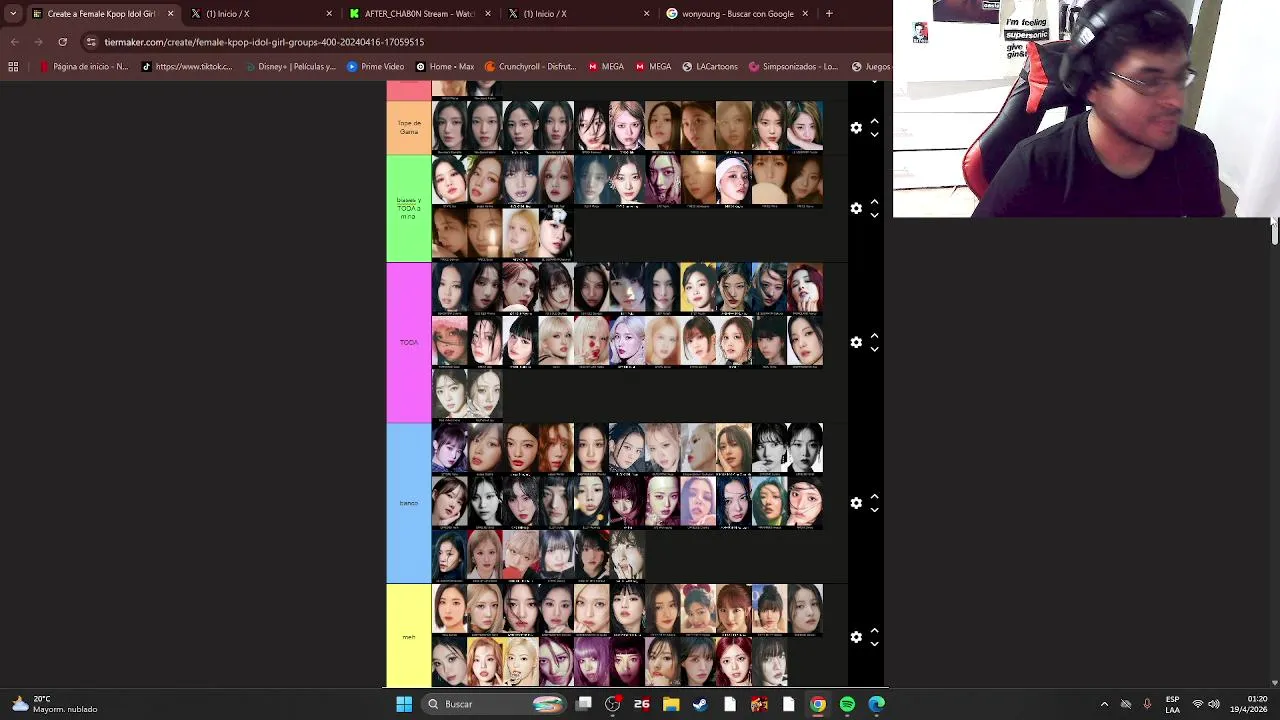Move the 'banco' tier up with arrow
Screen dimensions: 1280x720
[x=874, y=496]
